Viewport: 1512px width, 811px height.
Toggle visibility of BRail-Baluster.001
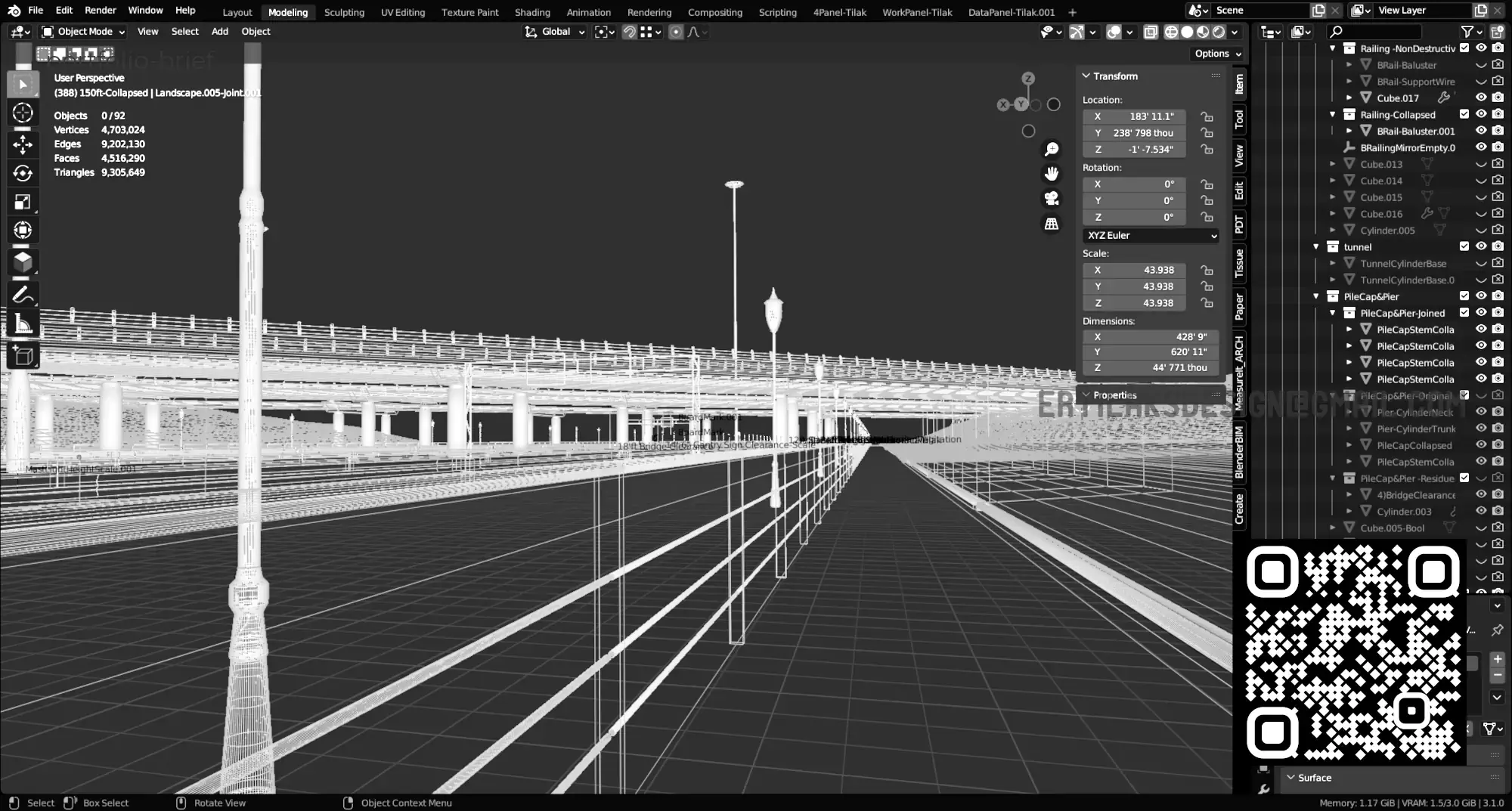pyautogui.click(x=1481, y=131)
